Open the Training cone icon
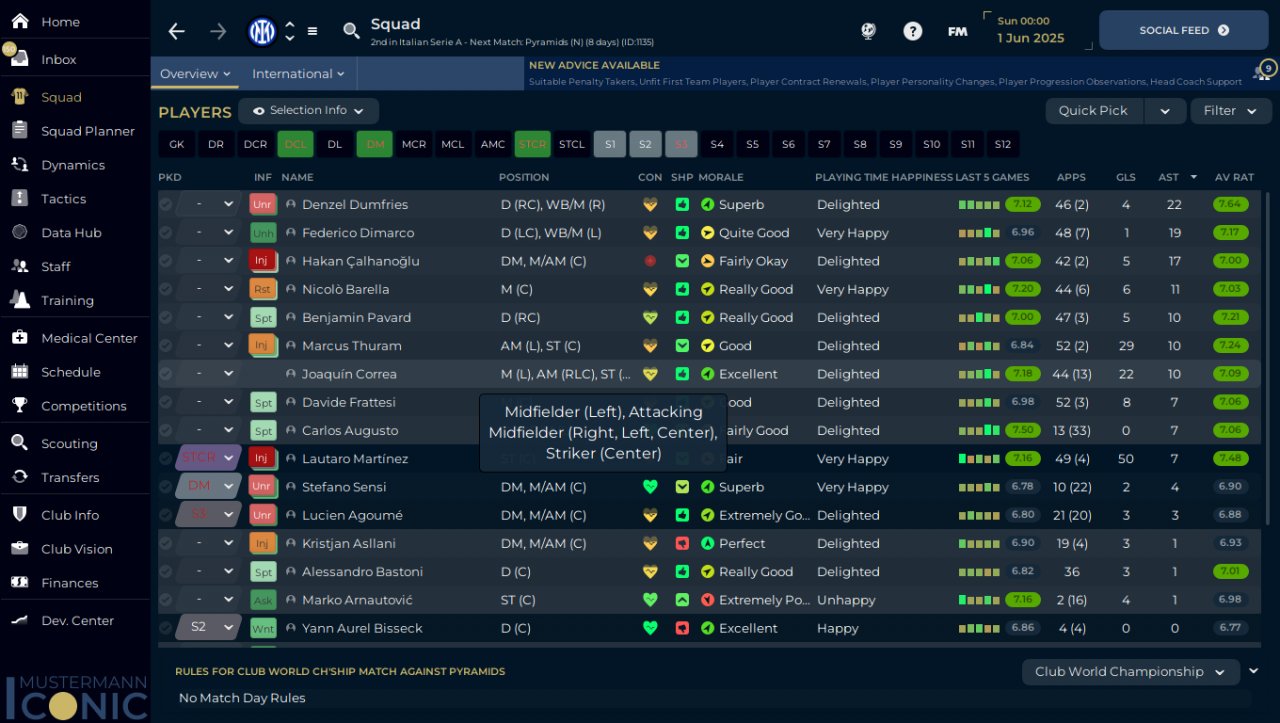 19,300
